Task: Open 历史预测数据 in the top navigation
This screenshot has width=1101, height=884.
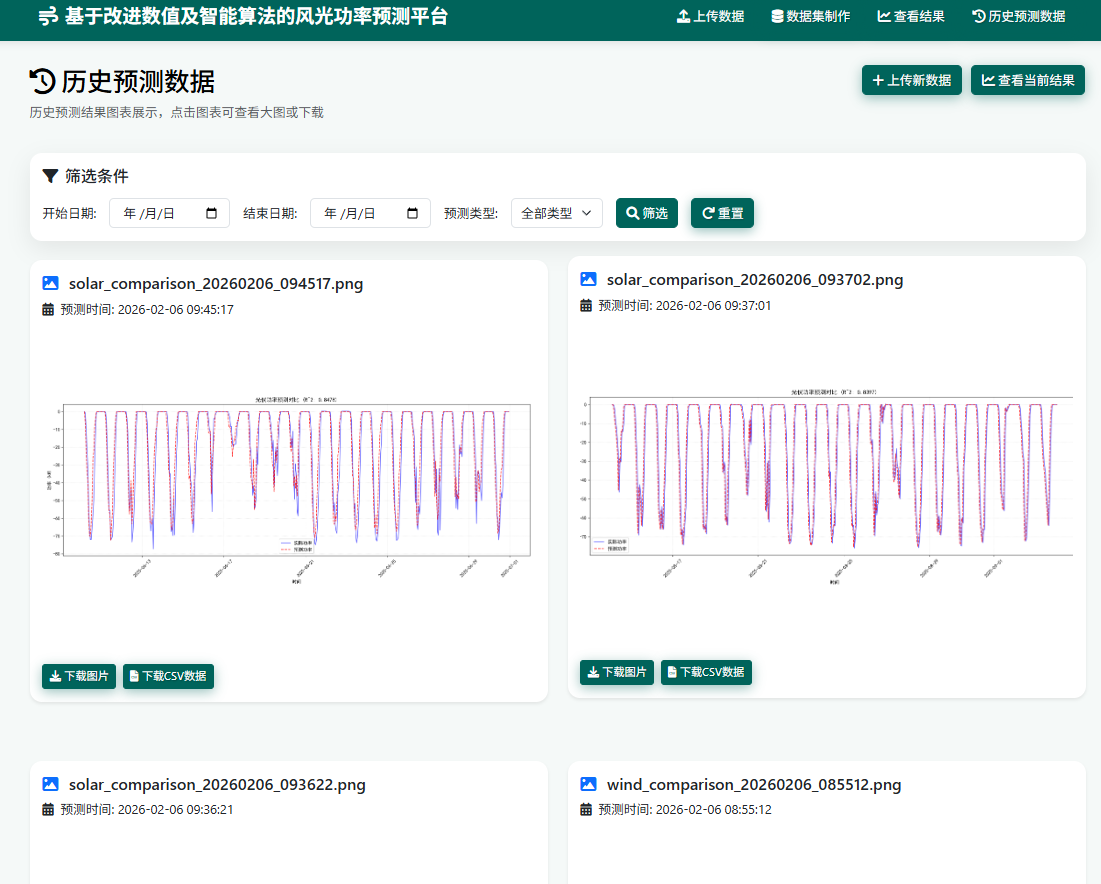Action: point(1019,16)
